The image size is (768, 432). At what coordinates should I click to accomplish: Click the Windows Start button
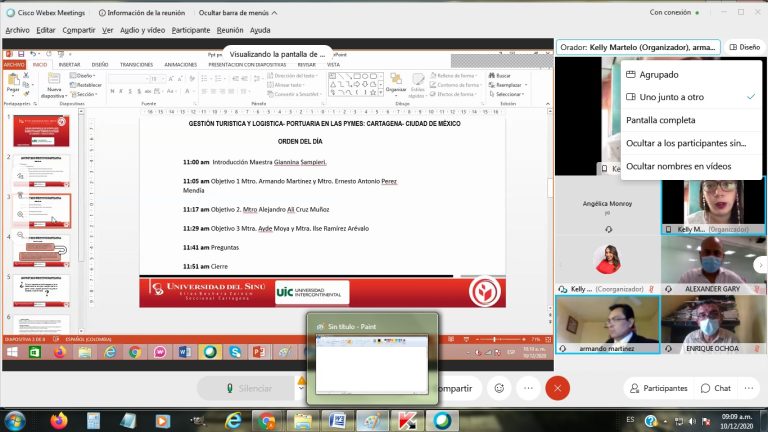tap(14, 420)
